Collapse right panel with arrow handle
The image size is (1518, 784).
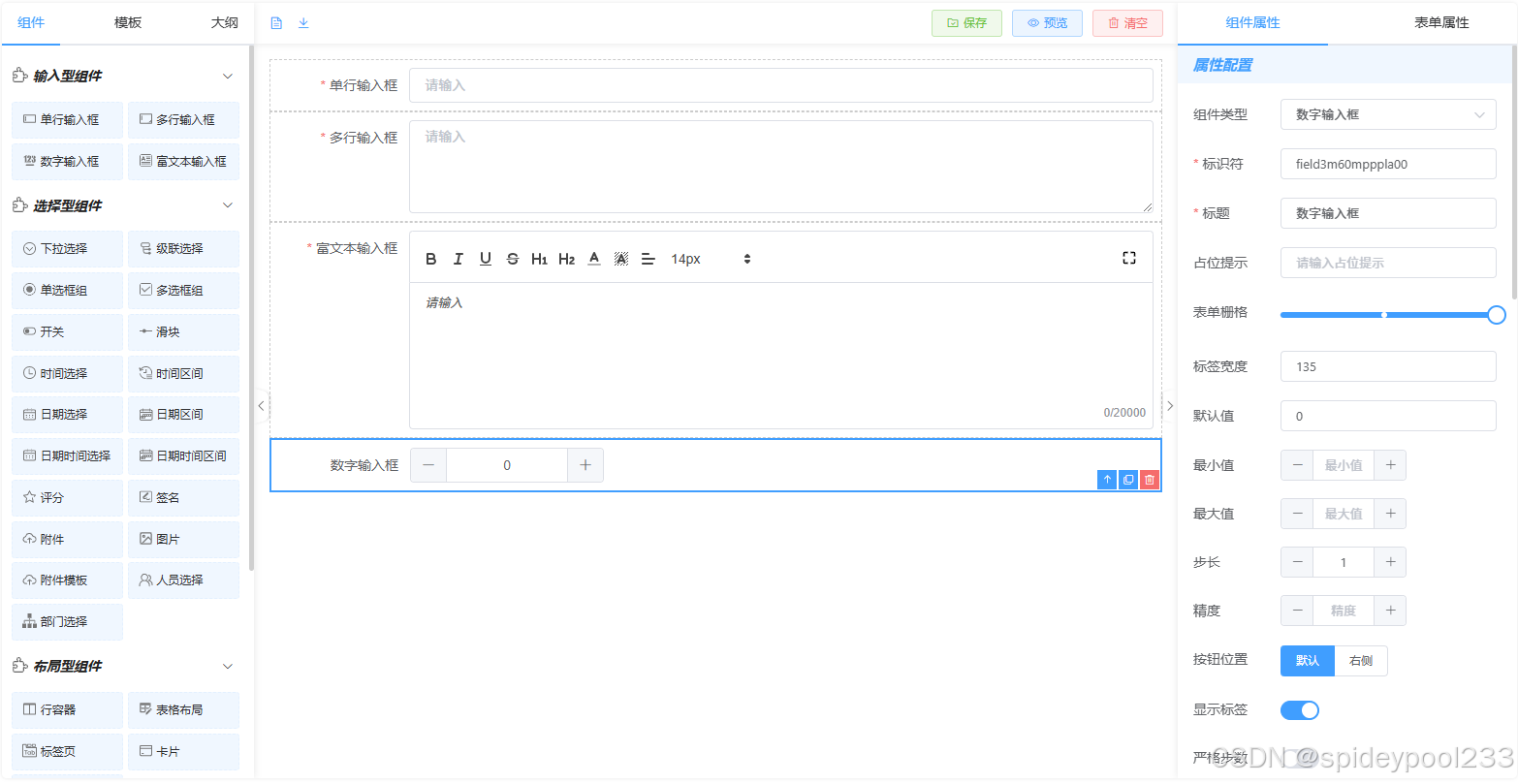pyautogui.click(x=1170, y=406)
